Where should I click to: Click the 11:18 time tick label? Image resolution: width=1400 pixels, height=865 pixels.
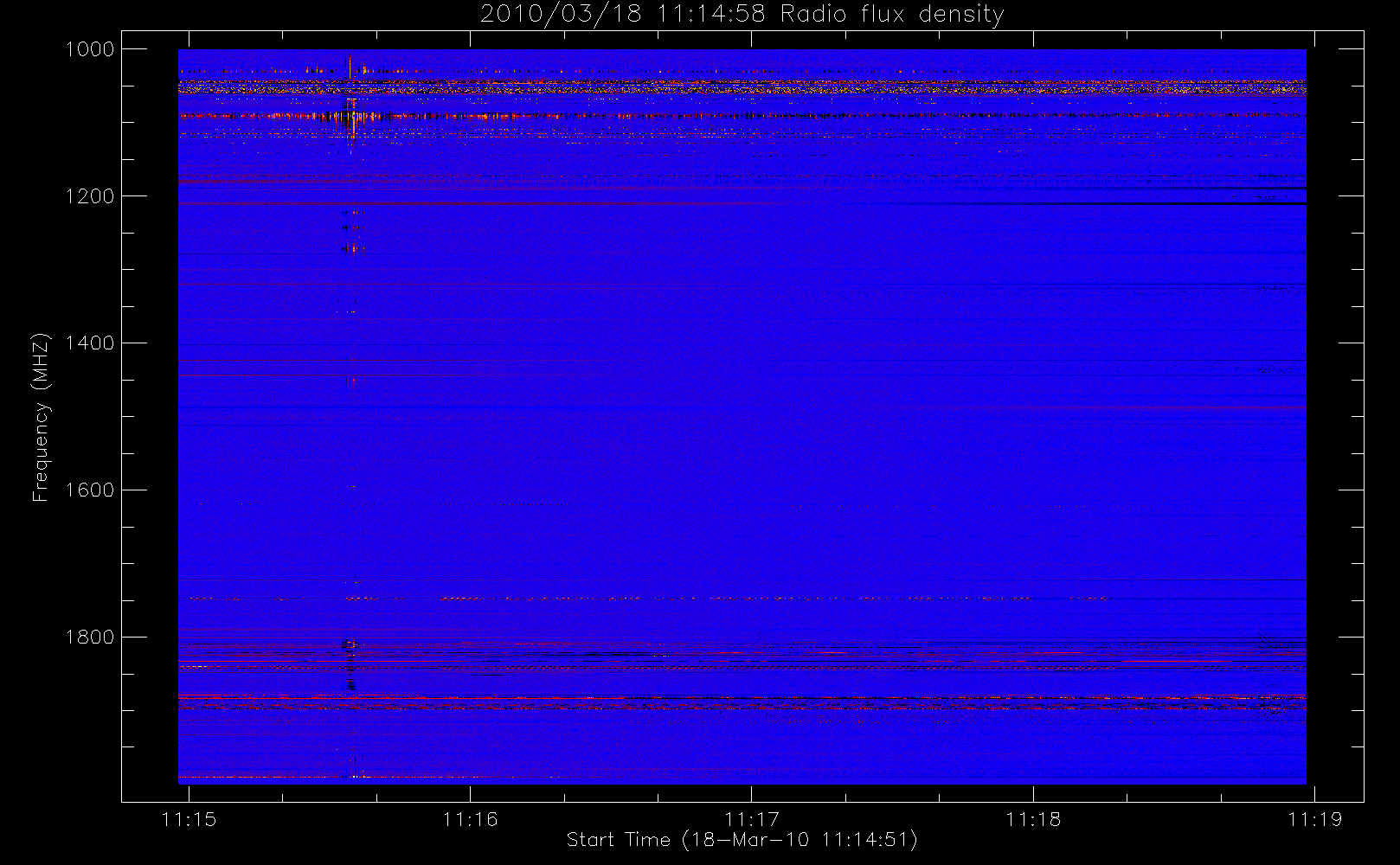[x=1033, y=819]
